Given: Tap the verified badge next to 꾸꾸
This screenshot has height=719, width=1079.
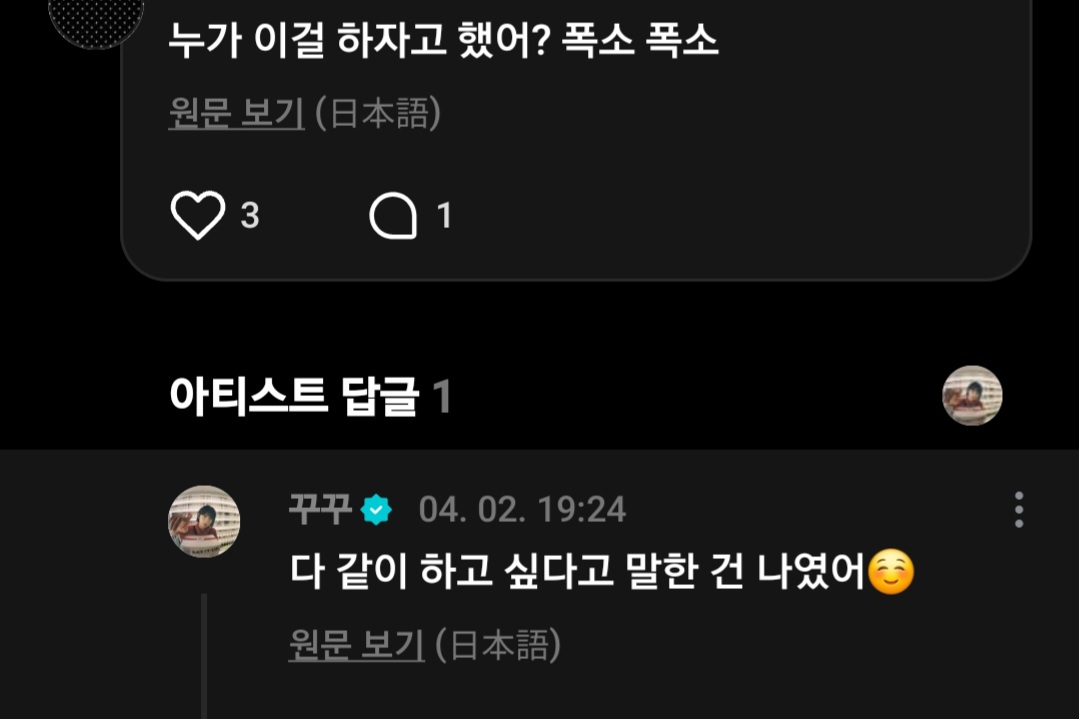Looking at the screenshot, I should click(x=376, y=510).
